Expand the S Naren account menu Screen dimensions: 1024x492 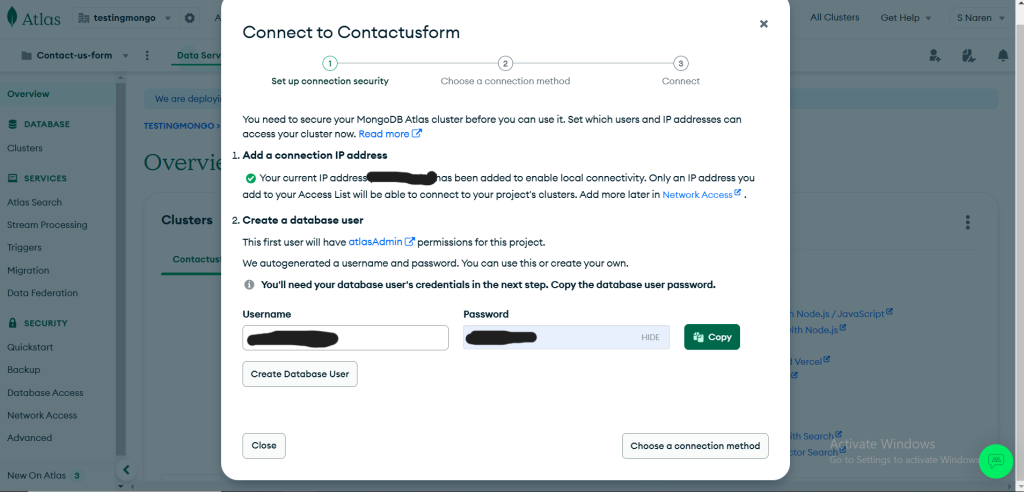(980, 18)
